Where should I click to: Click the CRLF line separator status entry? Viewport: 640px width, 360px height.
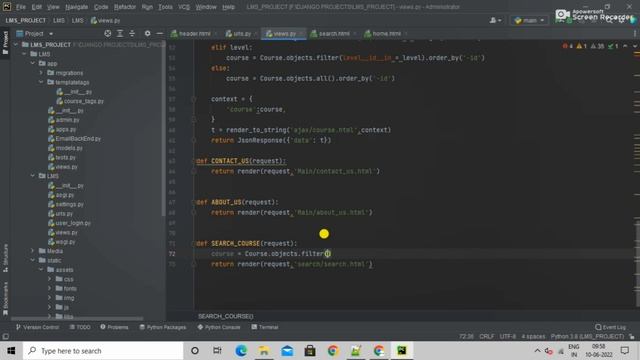point(487,337)
